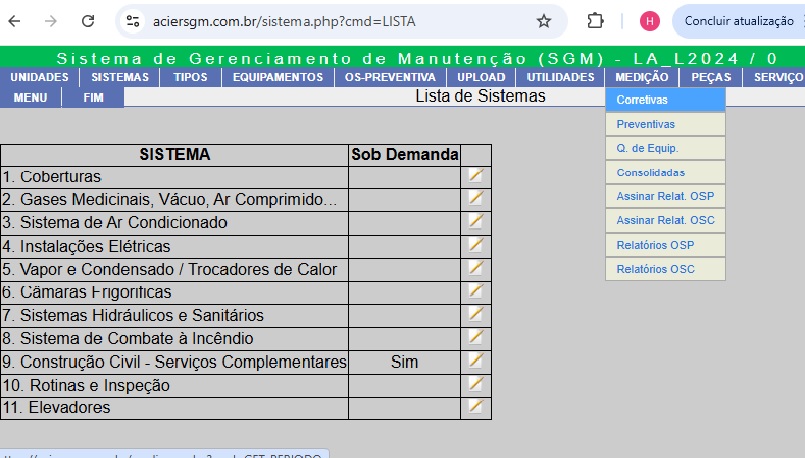Open the browser extensions puzzle icon
The height and width of the screenshot is (458, 805).
tap(596, 21)
